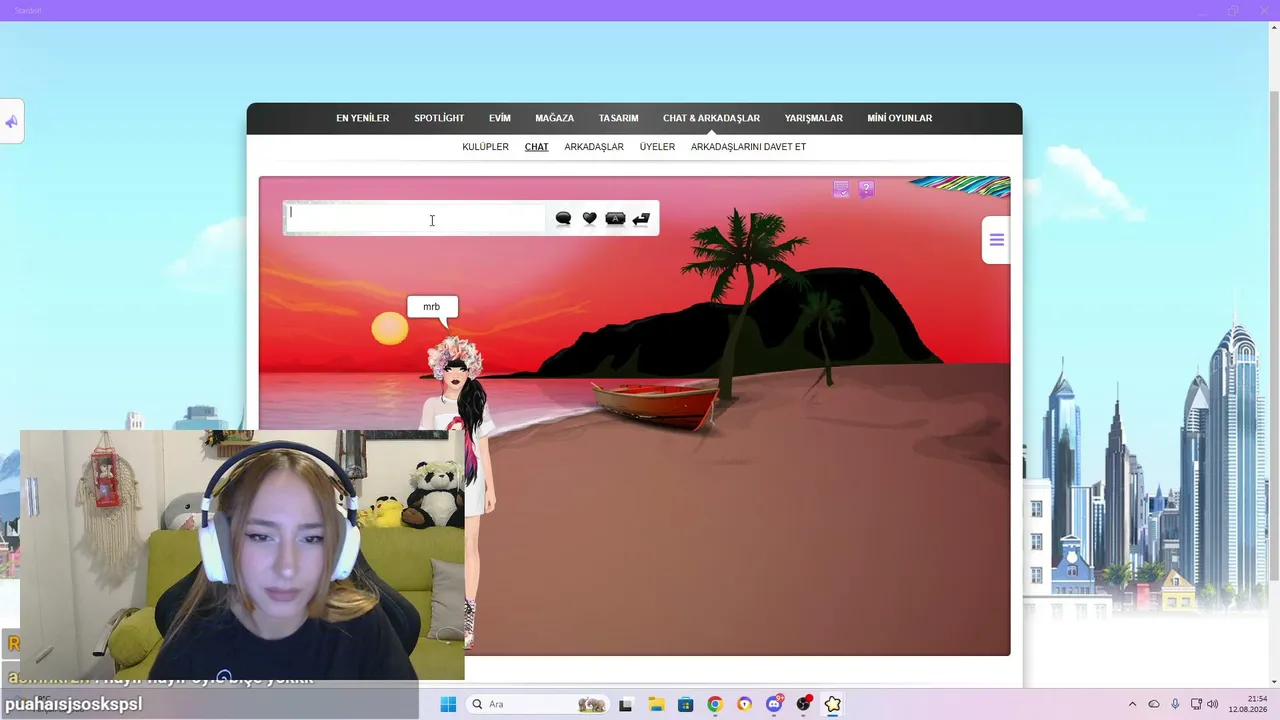Open the text style 'A' icon

[x=615, y=218]
